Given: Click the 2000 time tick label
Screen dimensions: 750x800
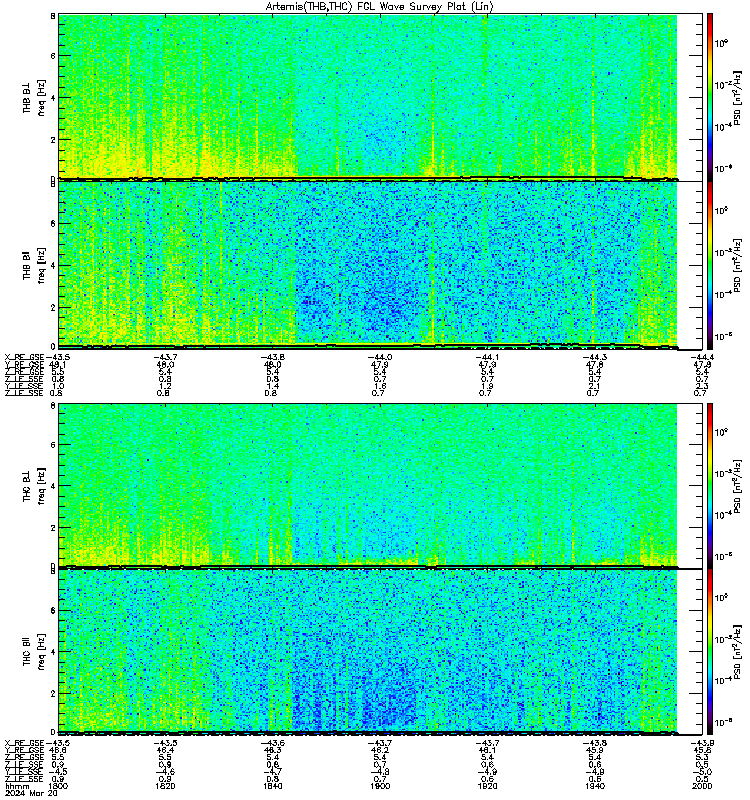Looking at the screenshot, I should (702, 786).
